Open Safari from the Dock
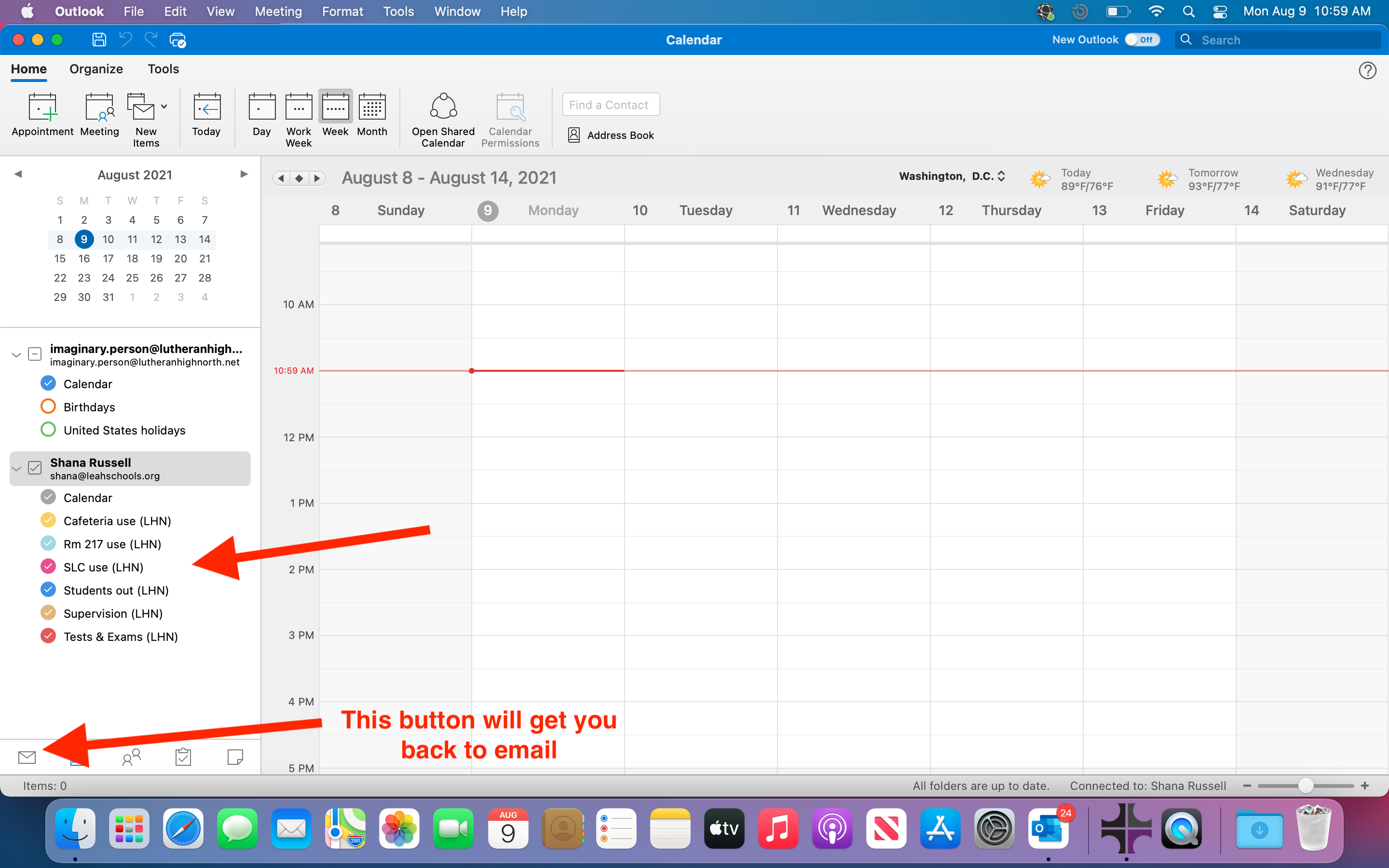1389x868 pixels. tap(183, 828)
